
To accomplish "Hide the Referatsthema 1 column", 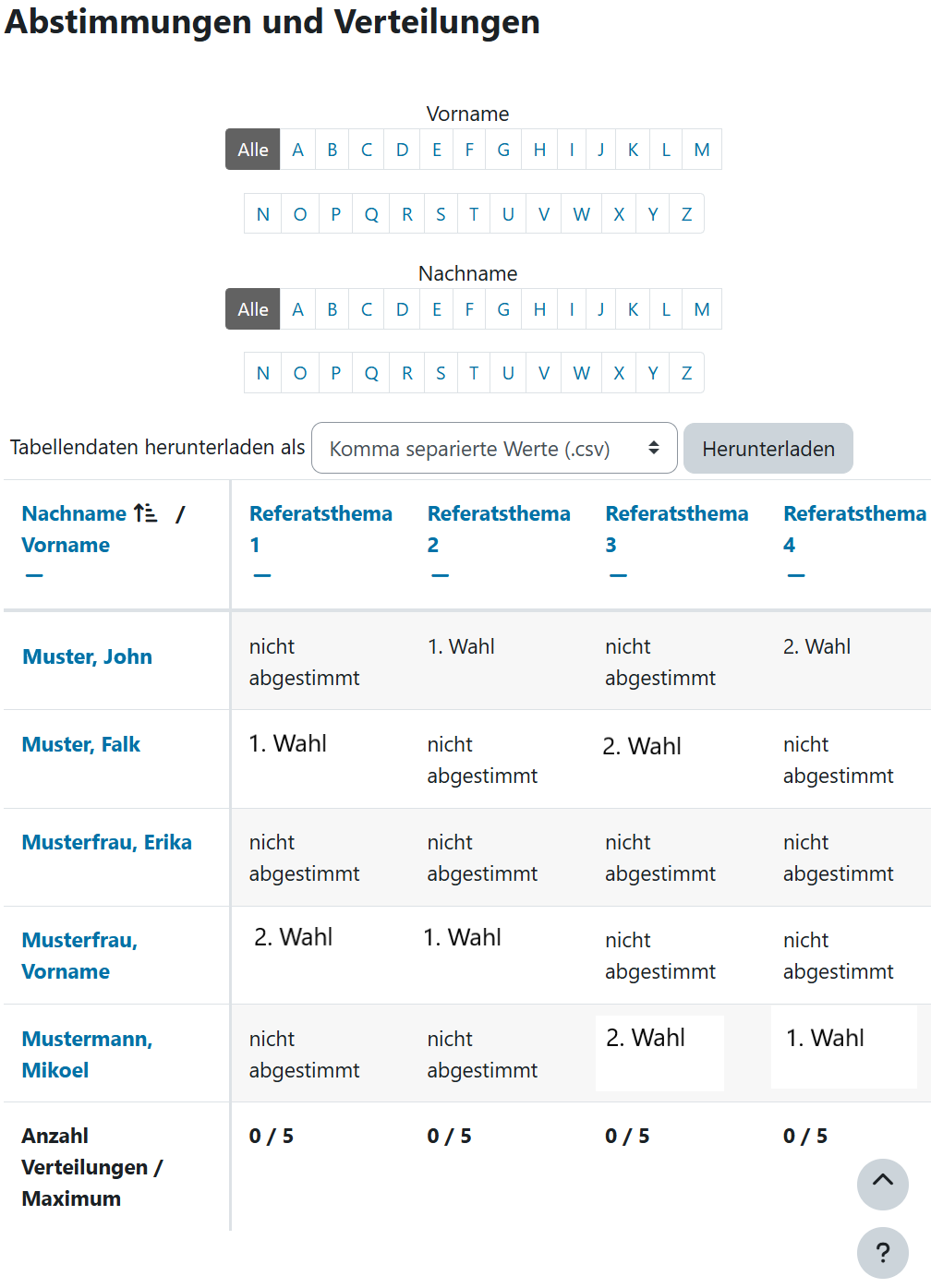I will (x=262, y=574).
